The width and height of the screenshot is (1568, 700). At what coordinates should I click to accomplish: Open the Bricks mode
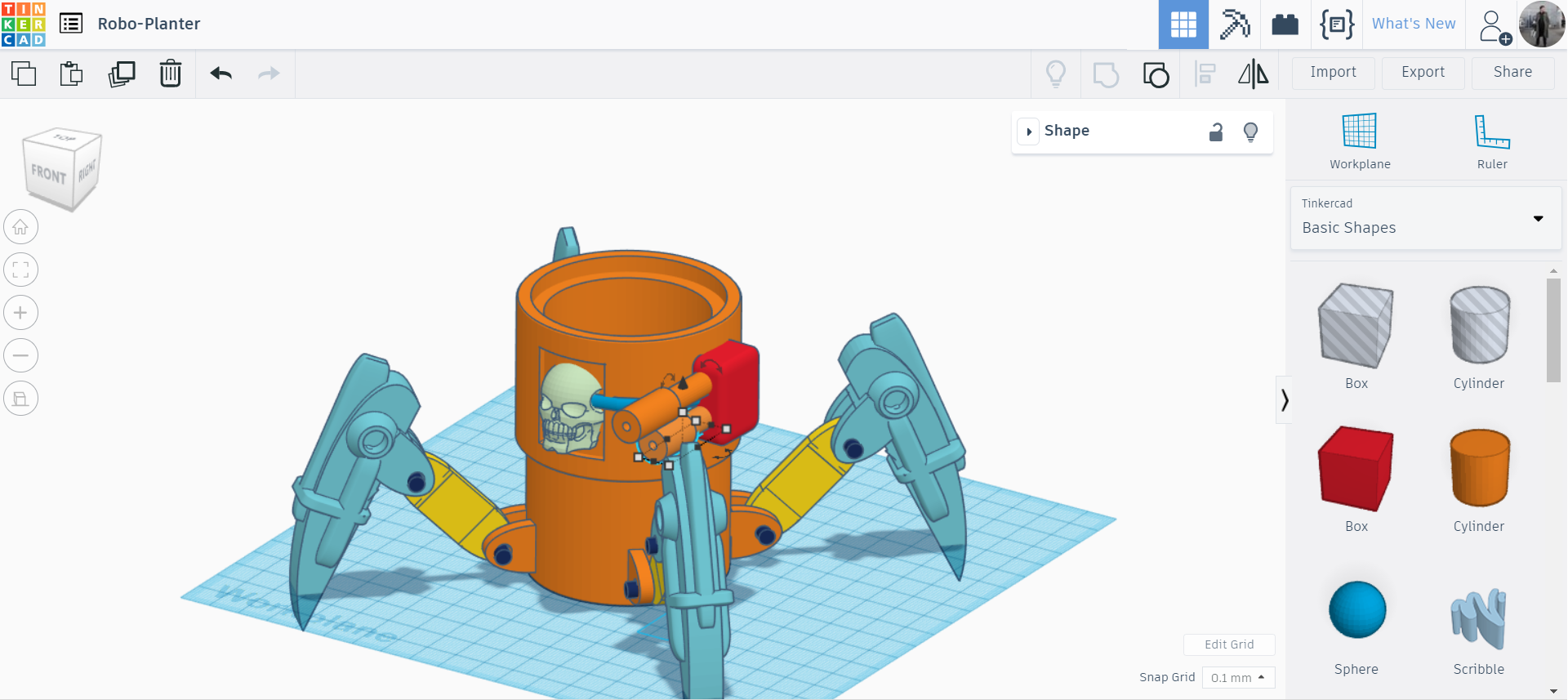click(x=1285, y=25)
